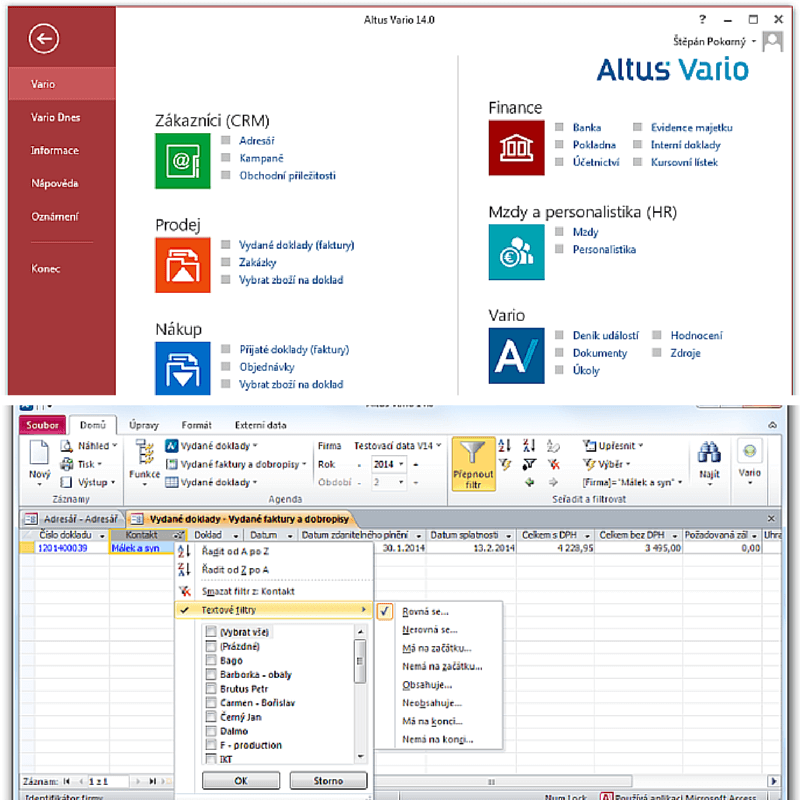This screenshot has height=800, width=800.
Task: Switch to the Úpravy ribbon tab
Action: pyautogui.click(x=144, y=425)
